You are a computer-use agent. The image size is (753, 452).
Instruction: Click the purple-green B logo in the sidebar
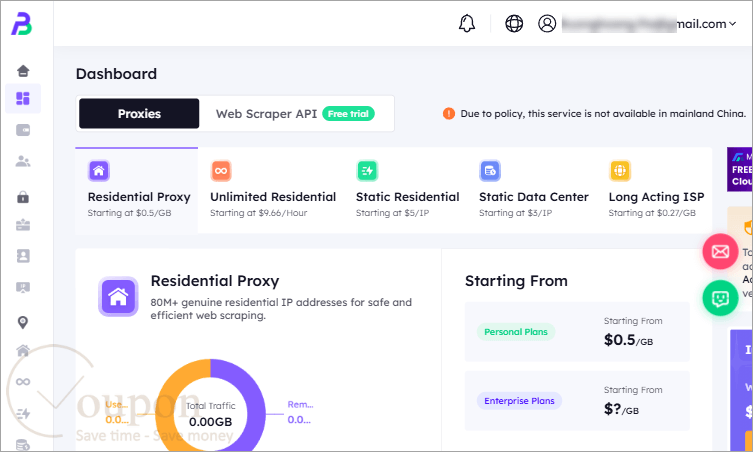[22, 24]
